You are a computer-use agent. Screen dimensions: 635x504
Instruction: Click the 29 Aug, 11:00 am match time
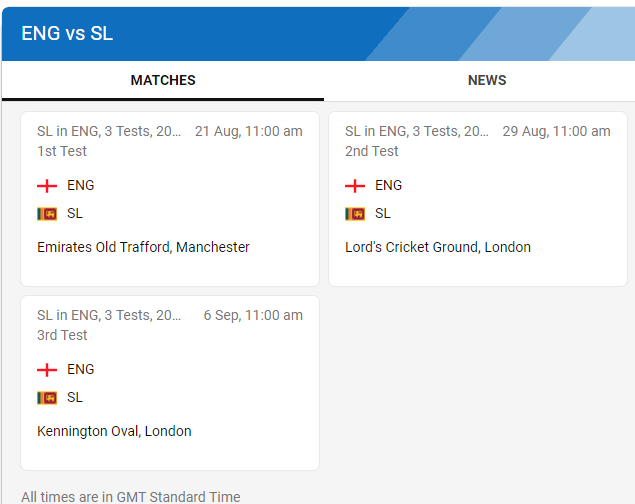556,132
